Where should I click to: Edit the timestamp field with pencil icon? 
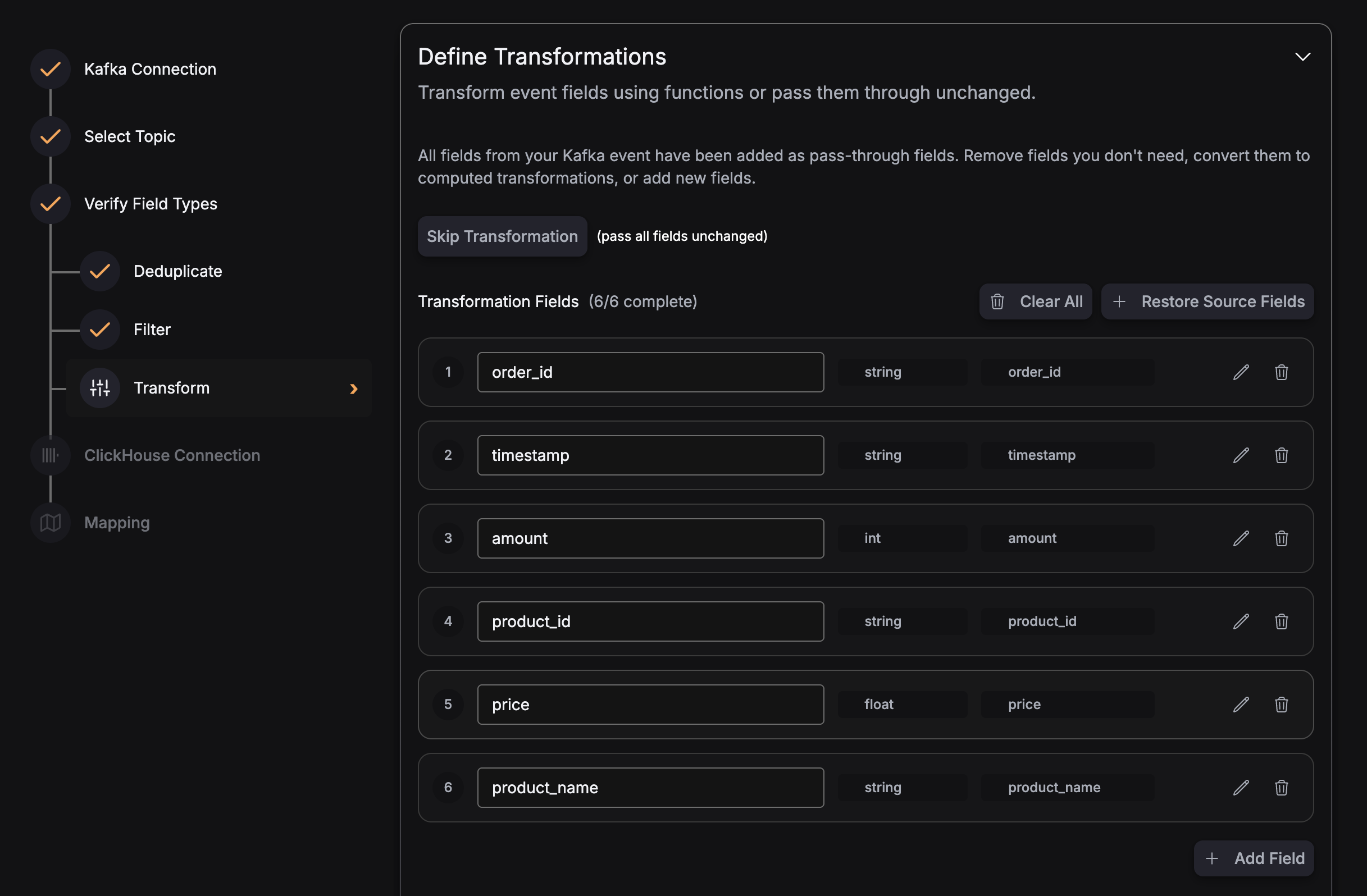click(1241, 455)
